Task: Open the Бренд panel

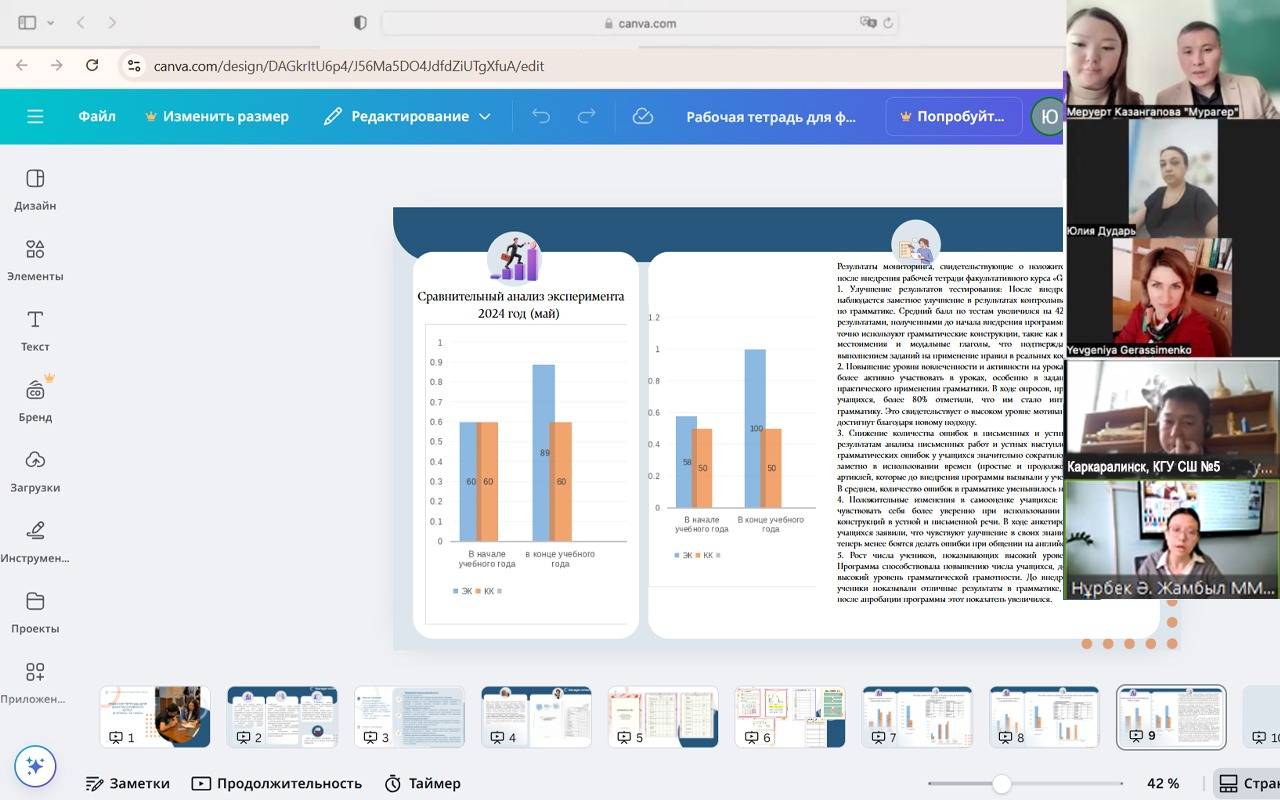Action: (x=35, y=400)
